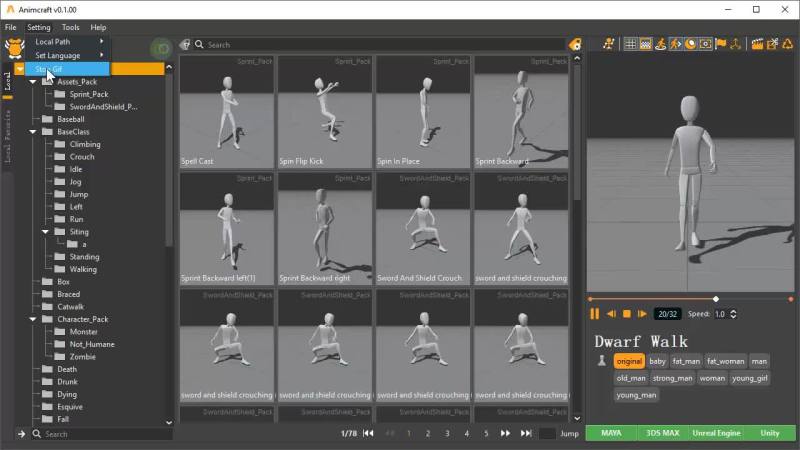
Task: Toggle the checkered ground floor icon
Action: coord(645,44)
